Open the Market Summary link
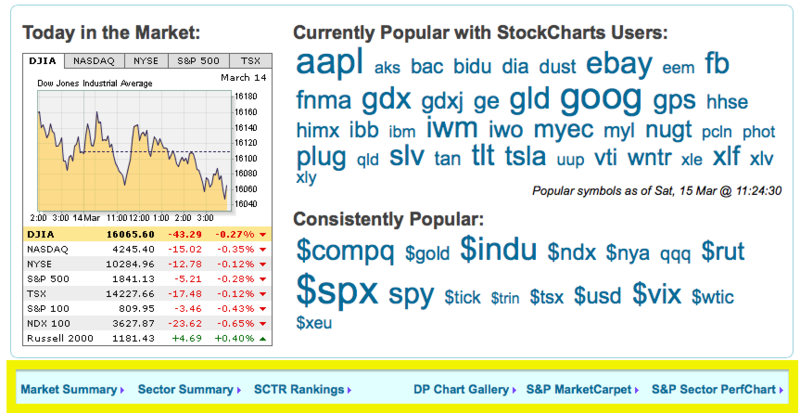 [69, 389]
